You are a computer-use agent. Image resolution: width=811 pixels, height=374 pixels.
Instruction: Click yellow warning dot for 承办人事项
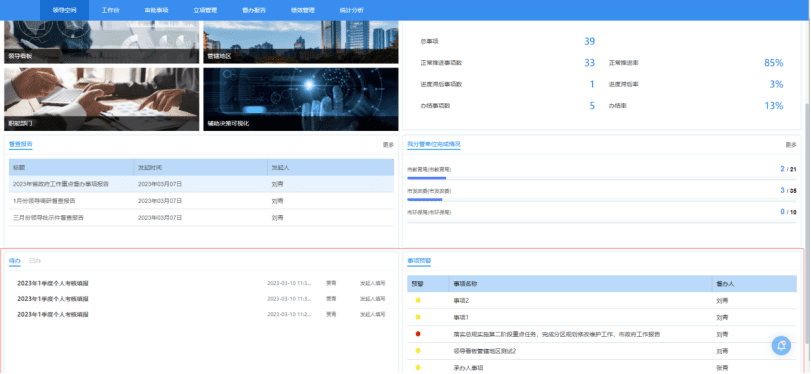click(418, 368)
